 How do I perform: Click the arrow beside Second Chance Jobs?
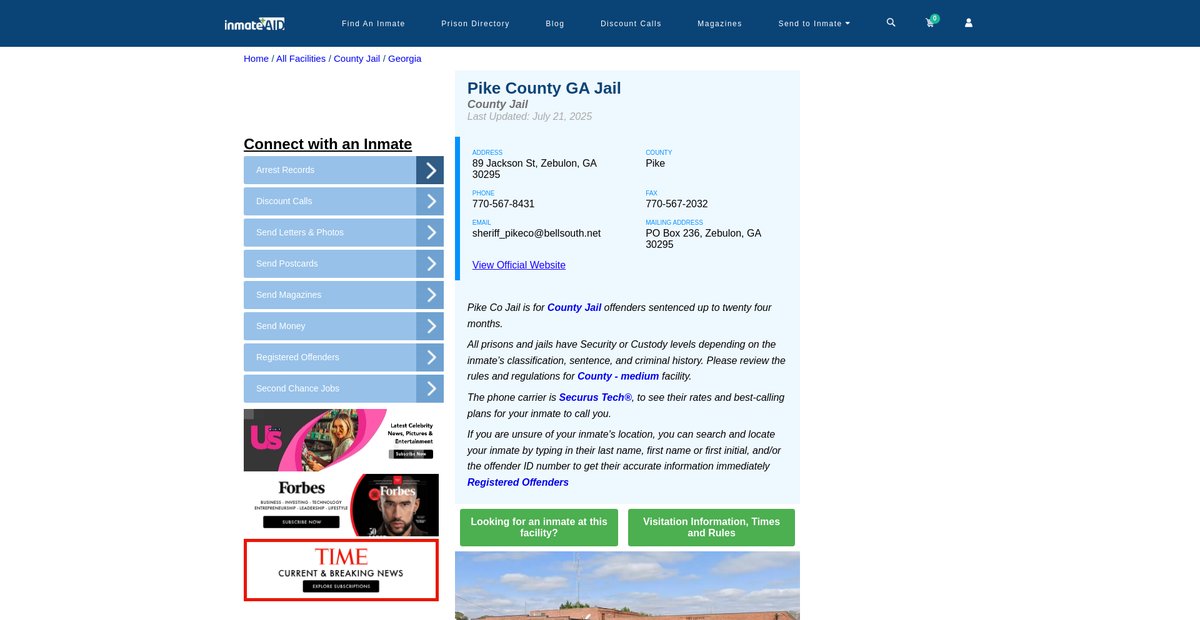tap(430, 388)
